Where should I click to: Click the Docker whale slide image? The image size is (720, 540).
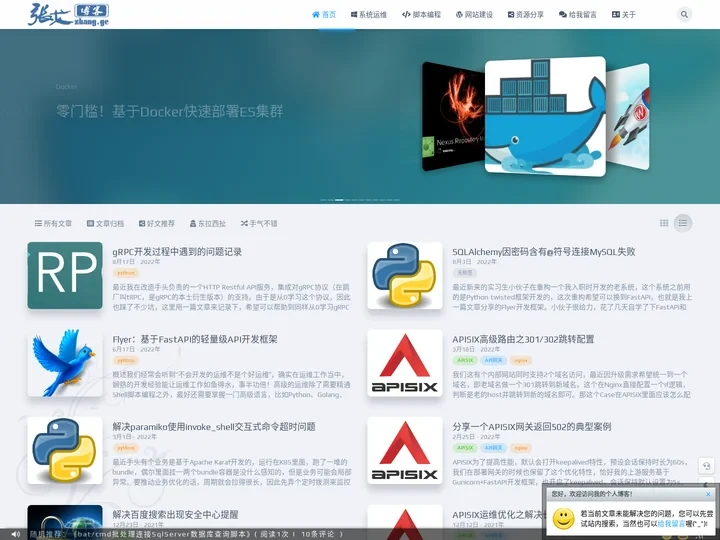coord(546,117)
